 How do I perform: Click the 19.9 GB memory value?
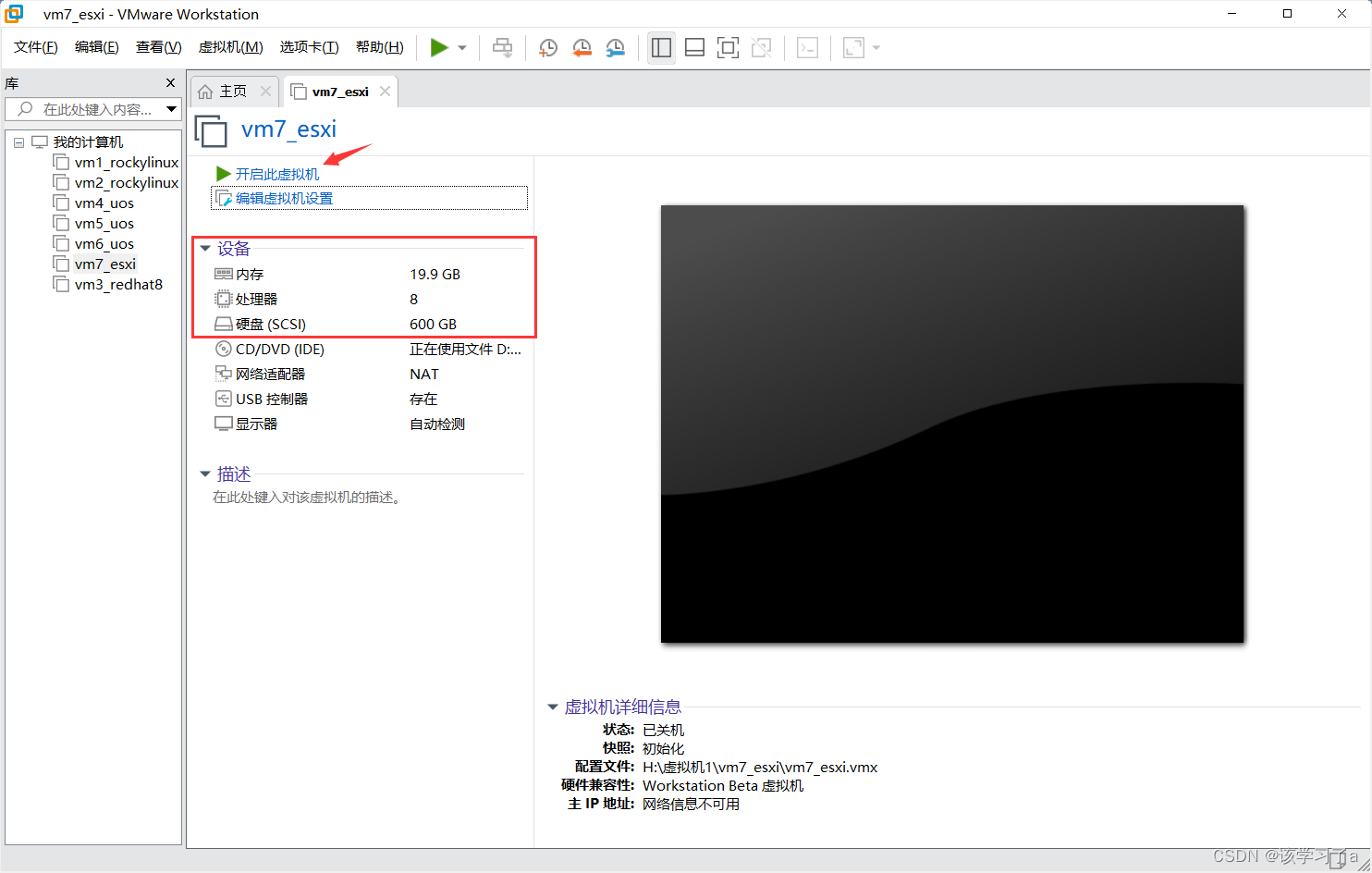435,274
